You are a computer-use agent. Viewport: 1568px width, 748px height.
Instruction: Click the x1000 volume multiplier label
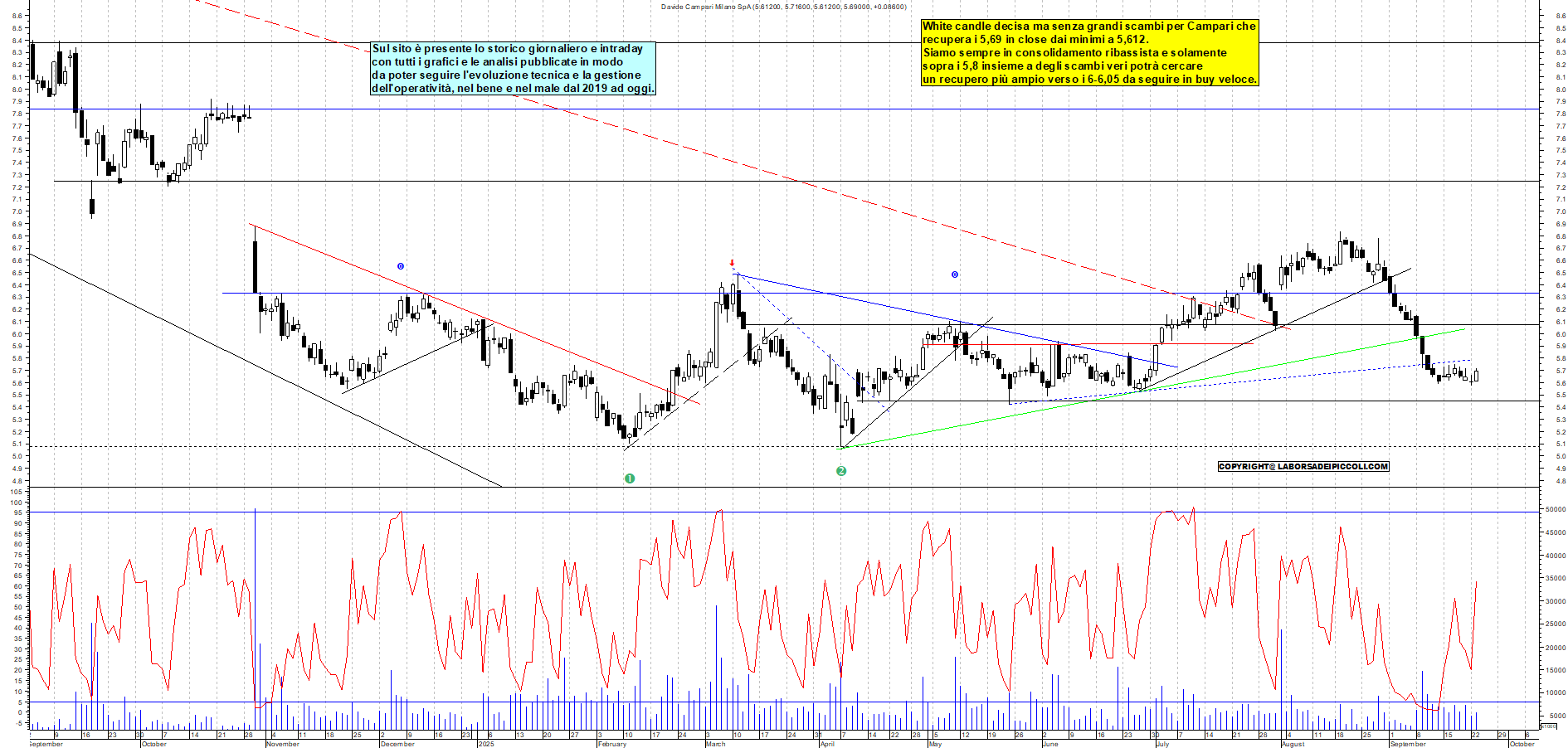[1549, 726]
